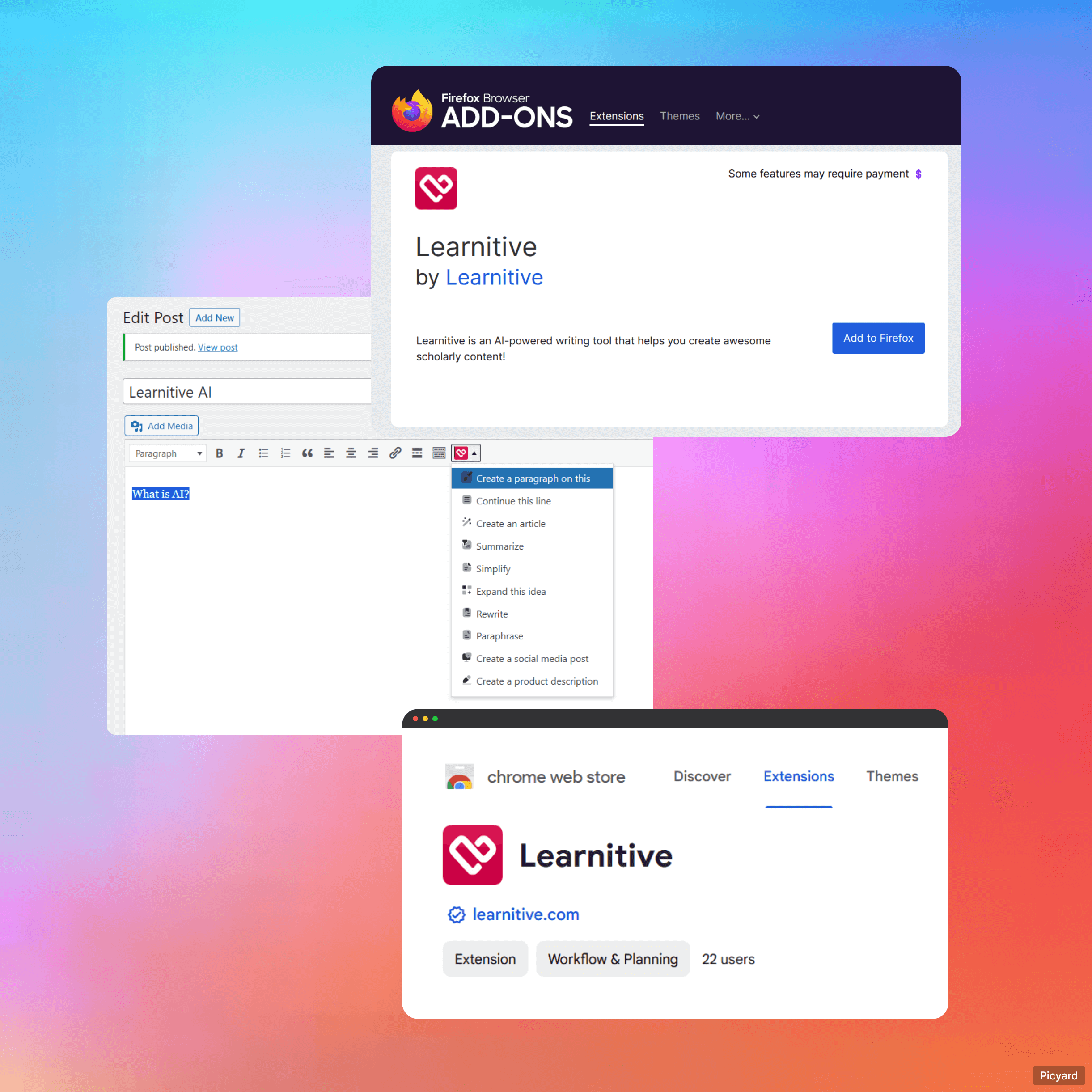Screen dimensions: 1092x1092
Task: Open the Extensions tab in Chrome Web Store
Action: [799, 776]
